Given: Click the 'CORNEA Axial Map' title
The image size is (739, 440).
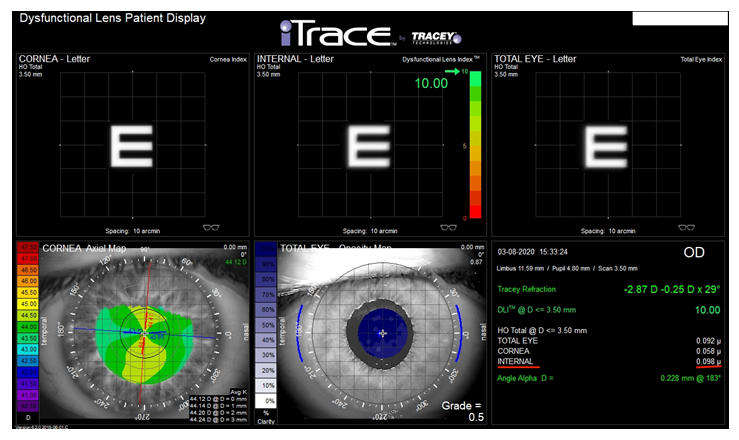Looking at the screenshot, I should click(x=84, y=248).
